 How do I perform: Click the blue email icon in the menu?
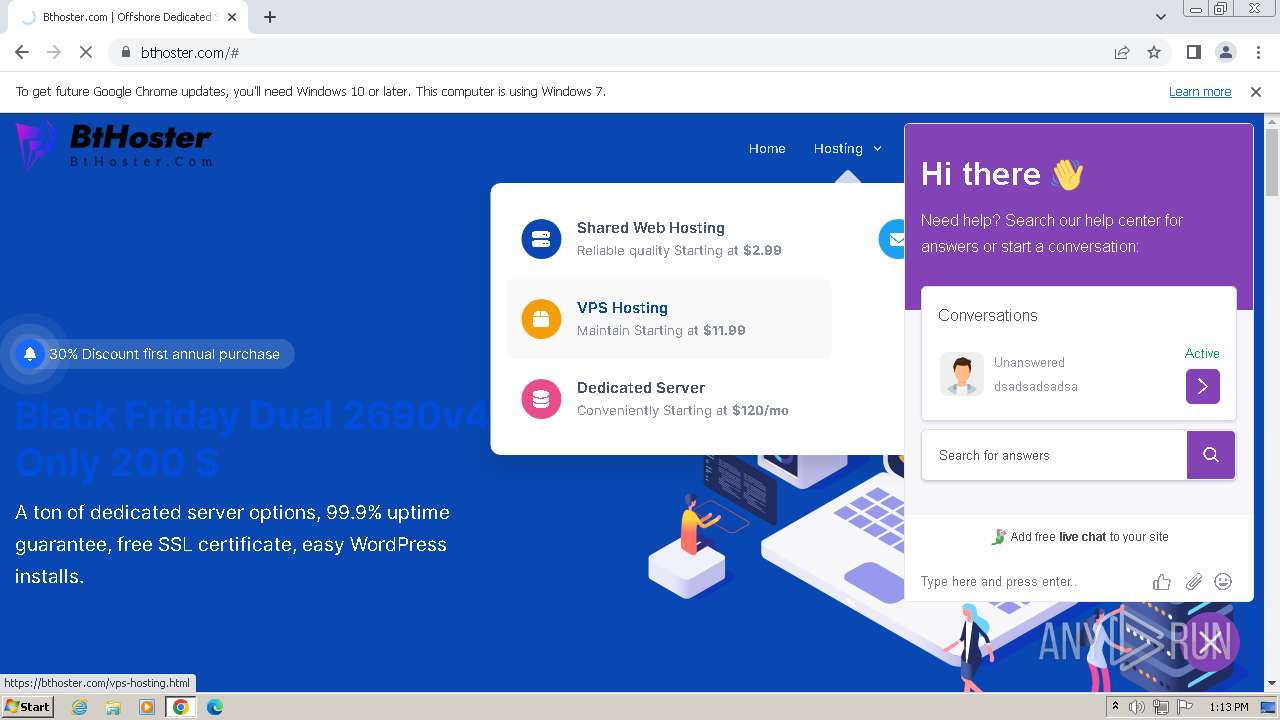coord(893,239)
